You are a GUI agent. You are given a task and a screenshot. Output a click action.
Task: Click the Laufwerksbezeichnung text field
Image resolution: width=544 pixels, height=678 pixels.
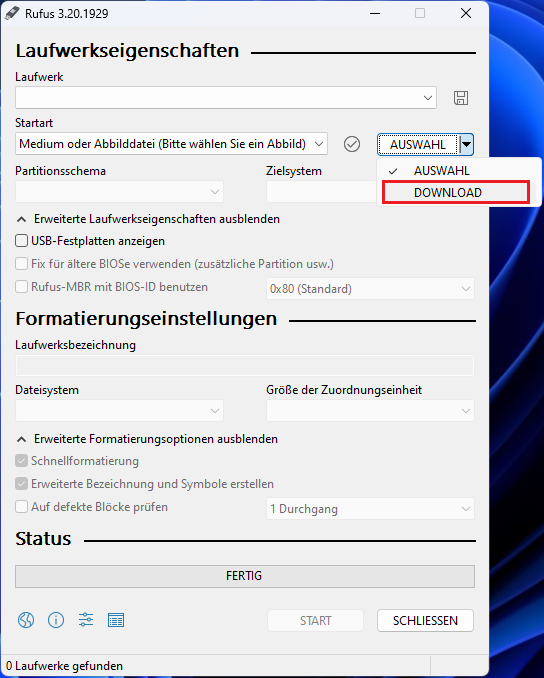click(x=245, y=365)
